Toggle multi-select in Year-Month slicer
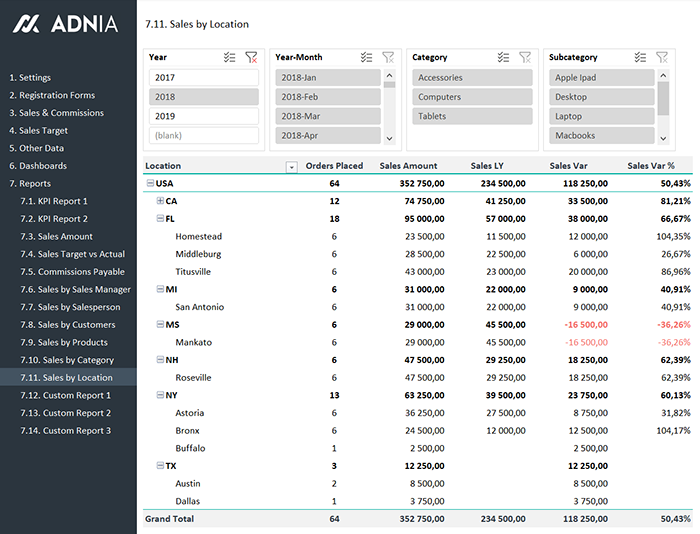The width and height of the screenshot is (700, 534). coord(366,58)
